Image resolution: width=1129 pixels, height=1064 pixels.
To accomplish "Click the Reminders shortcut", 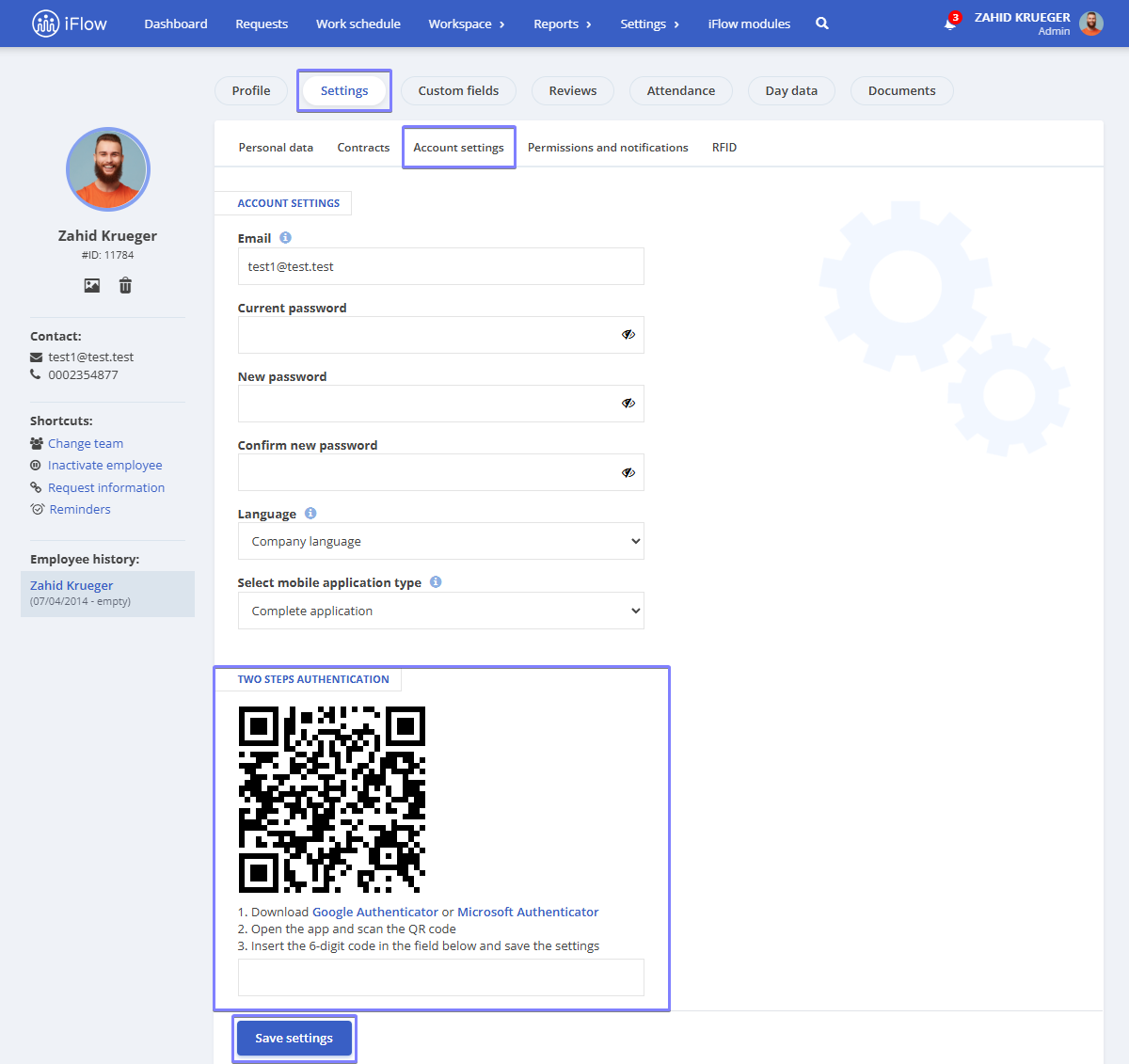I will point(80,509).
